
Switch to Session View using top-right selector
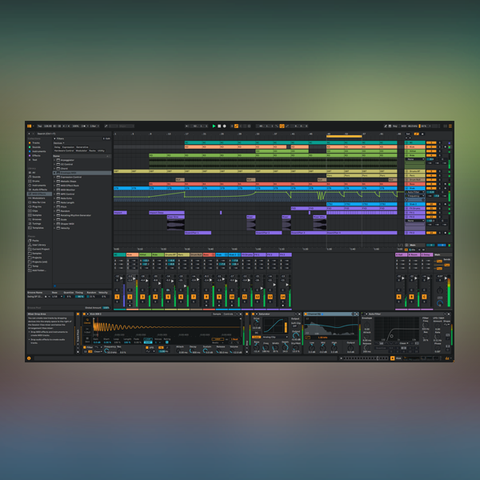pyautogui.click(x=445, y=126)
